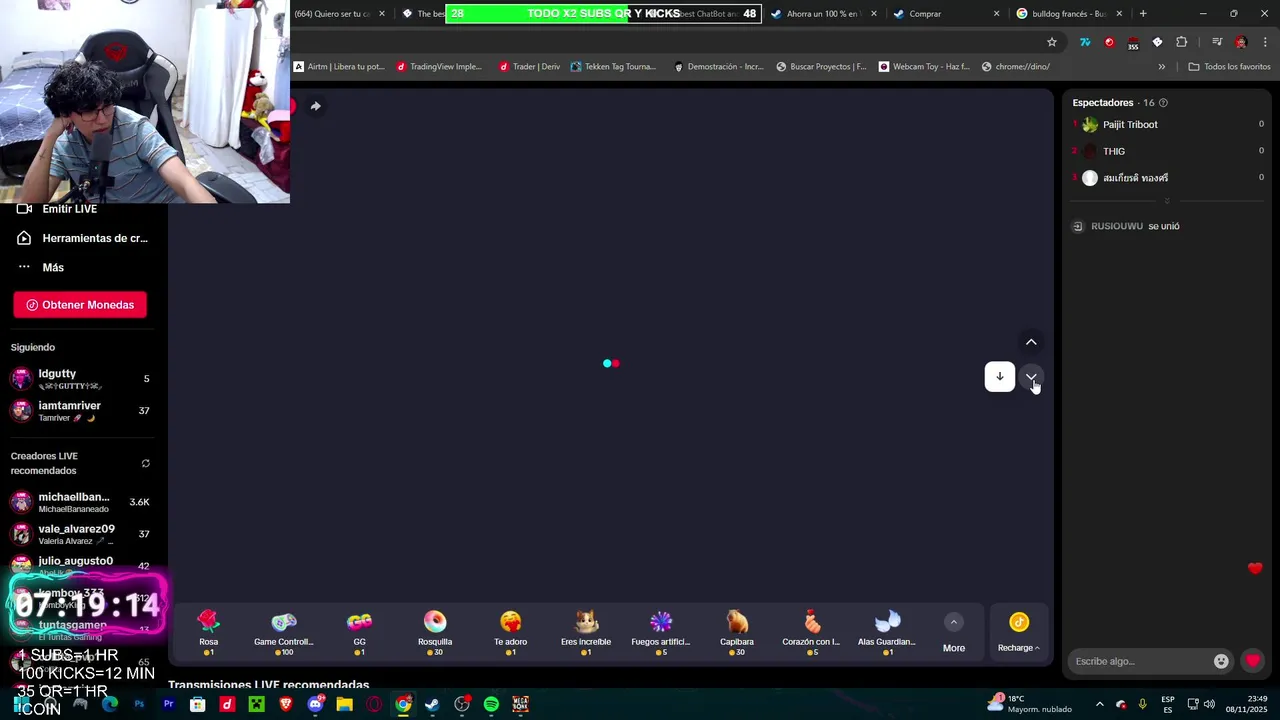The height and width of the screenshot is (720, 1280).
Task: Open a new browser tab
Action: [x=1143, y=14]
